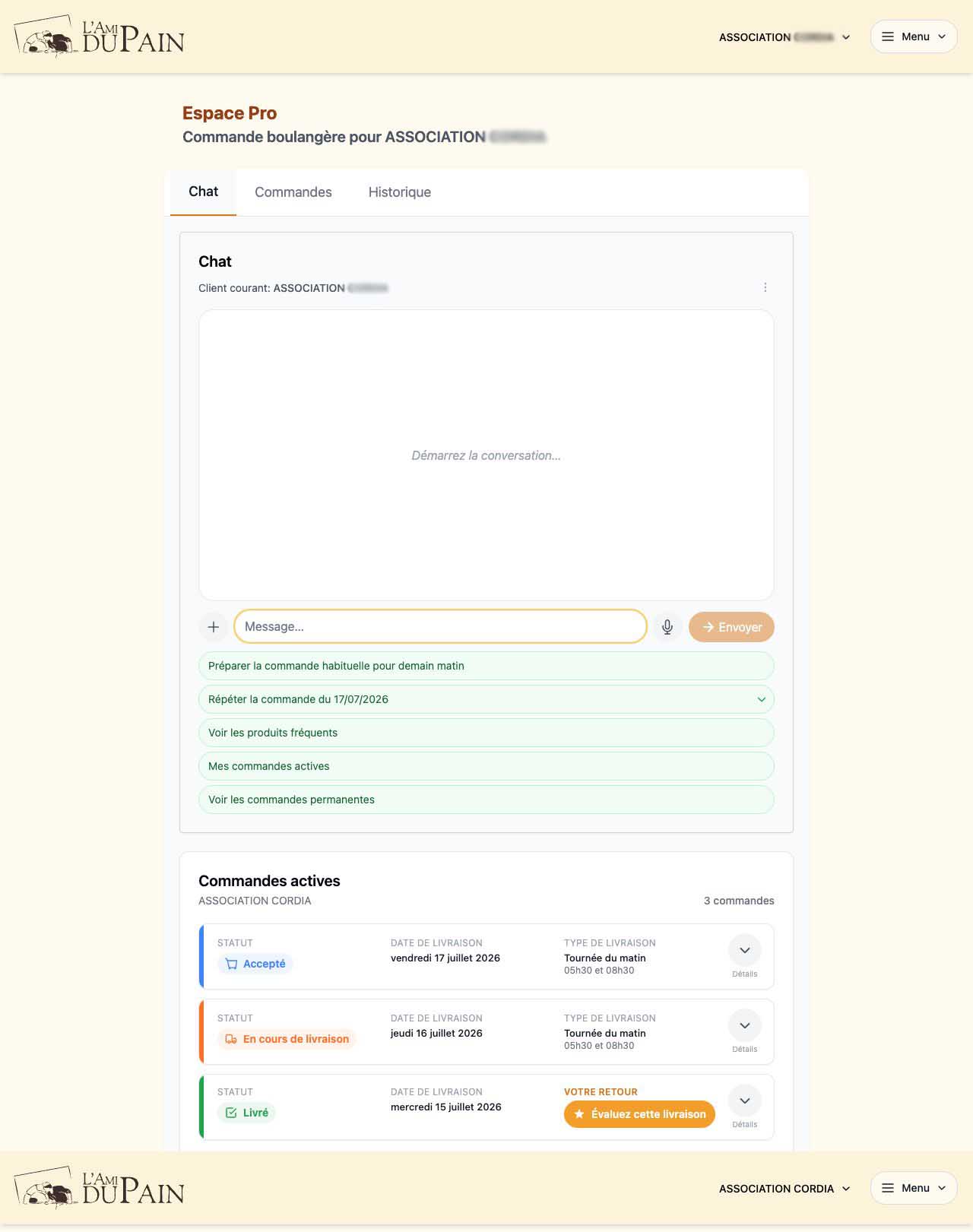
Task: Click the 'Commandes actives' heading
Action: coord(269,881)
